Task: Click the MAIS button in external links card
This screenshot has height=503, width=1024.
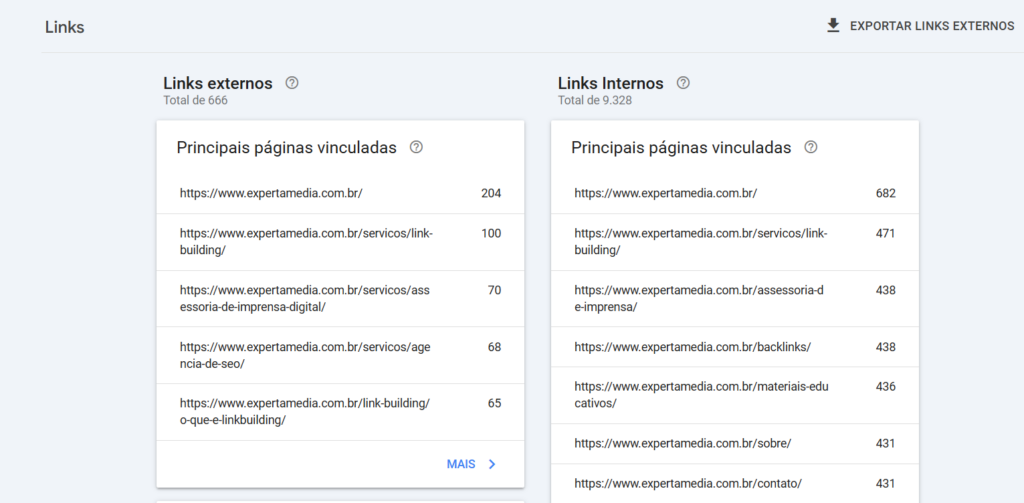Action: pos(461,464)
